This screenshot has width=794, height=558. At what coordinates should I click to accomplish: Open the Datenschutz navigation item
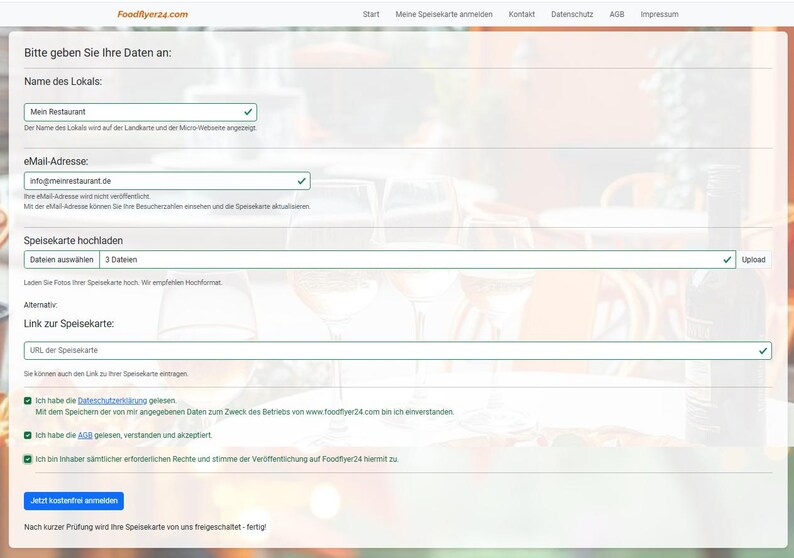[572, 14]
